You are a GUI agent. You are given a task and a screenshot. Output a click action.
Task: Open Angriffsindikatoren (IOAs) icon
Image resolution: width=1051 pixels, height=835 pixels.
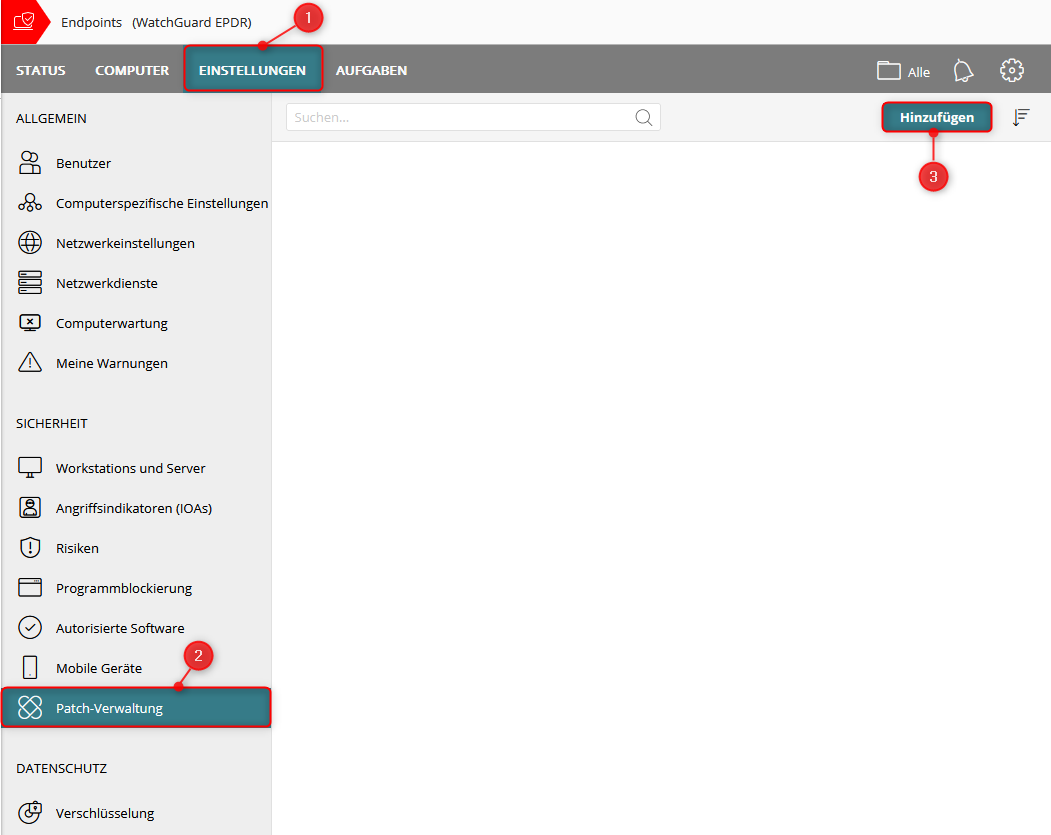coord(30,508)
